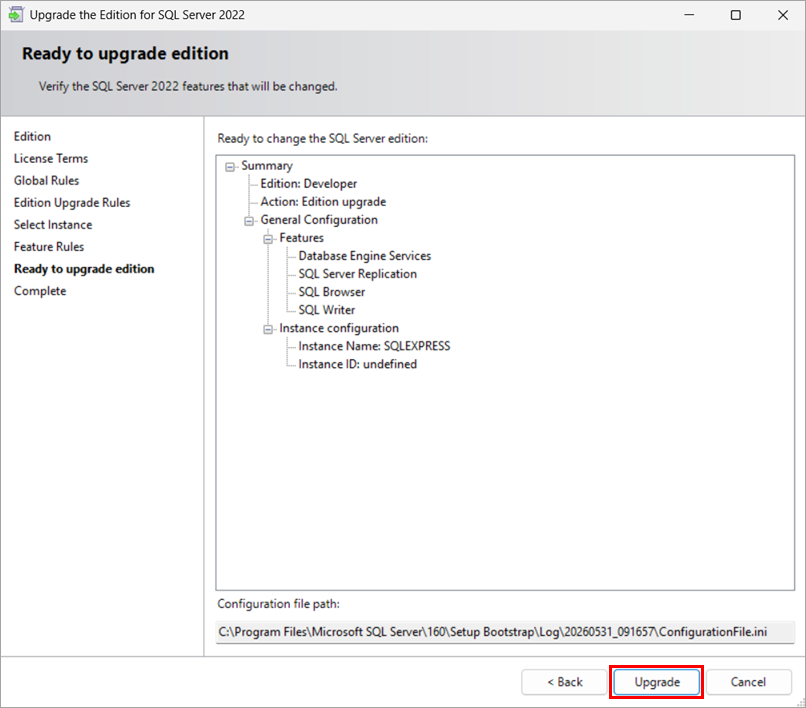Select Instance Name: SQLEXPRESS item

[x=374, y=346]
